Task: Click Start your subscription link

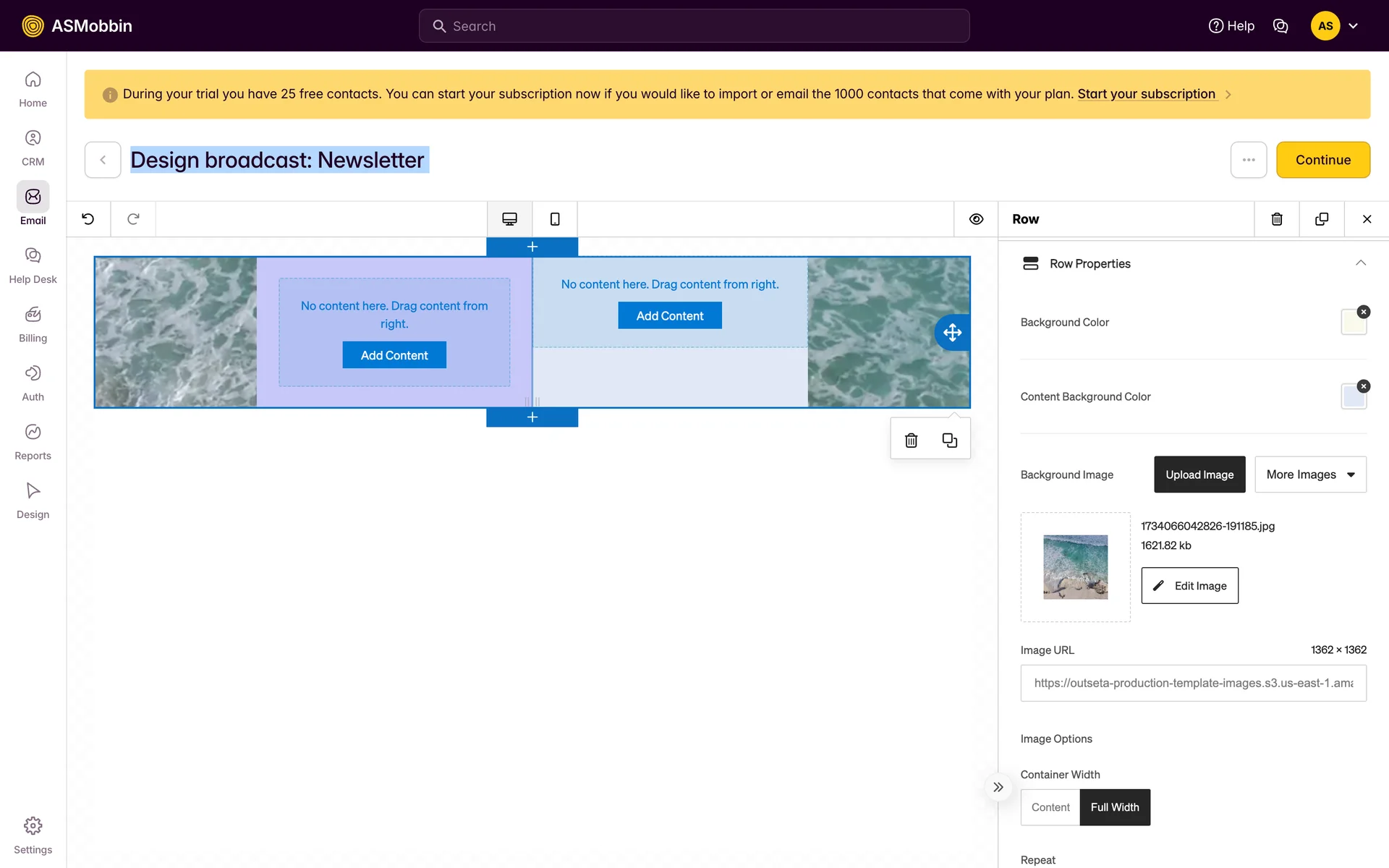Action: coord(1146,94)
